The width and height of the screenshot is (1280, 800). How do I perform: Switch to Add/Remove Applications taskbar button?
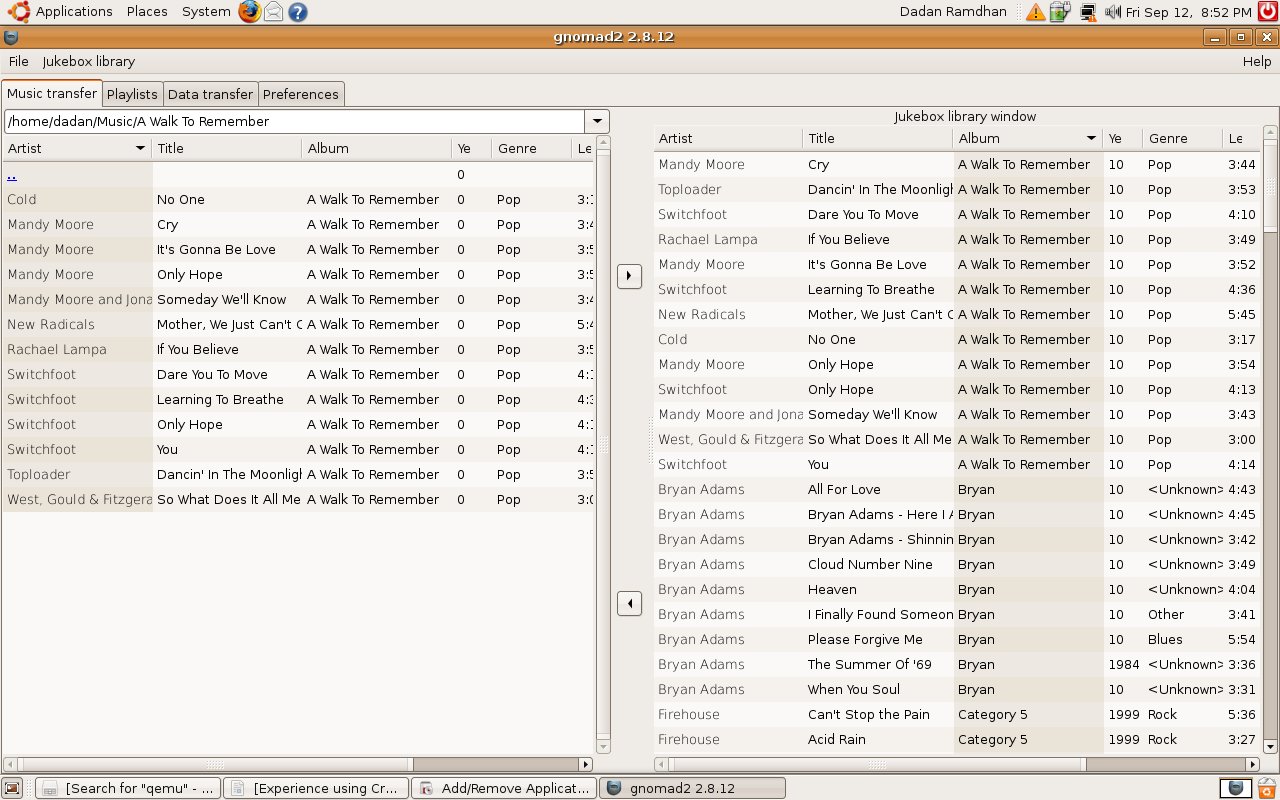504,788
